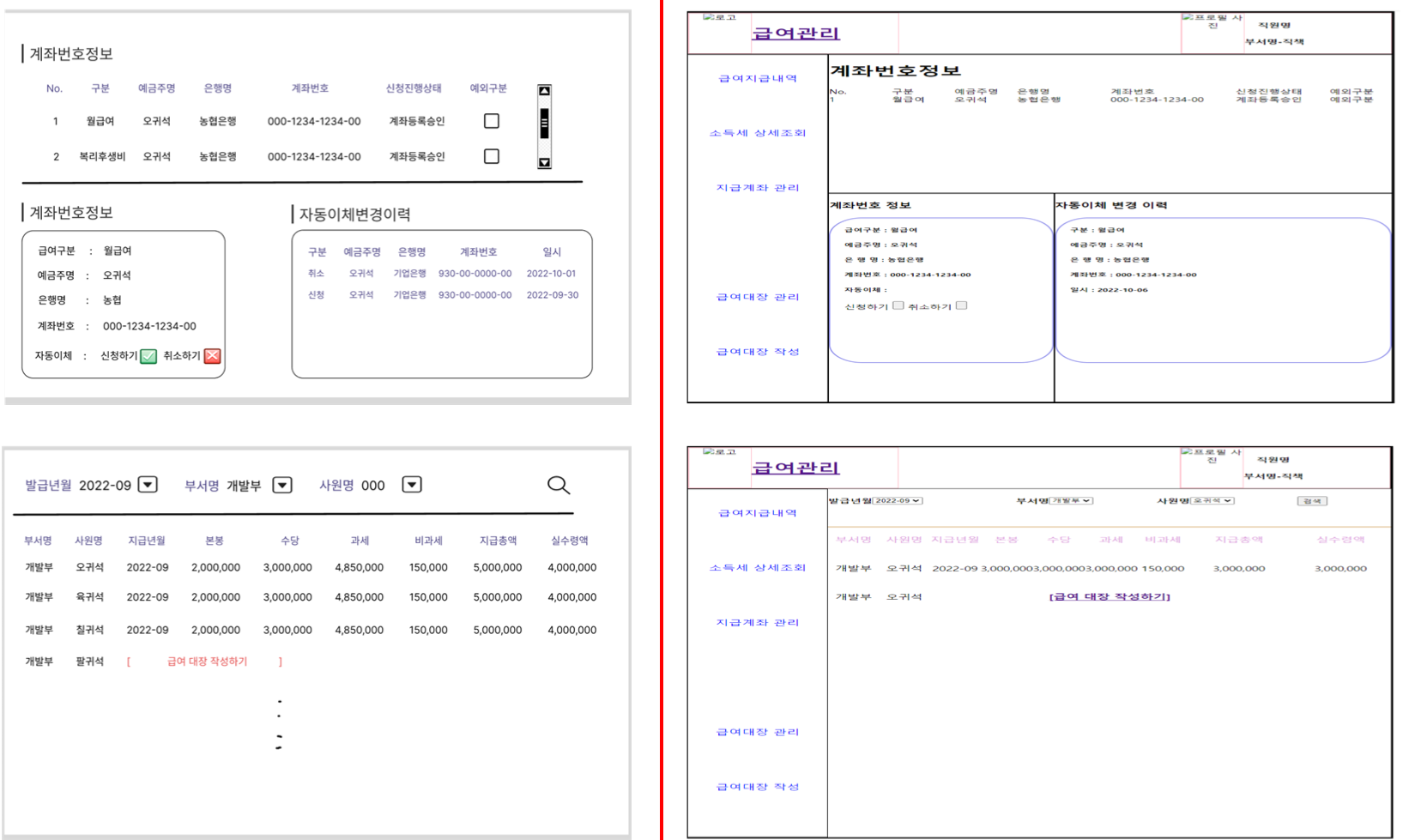
Task: Click the 비과세 150,000 value on payroll web page
Action: [x=1163, y=569]
